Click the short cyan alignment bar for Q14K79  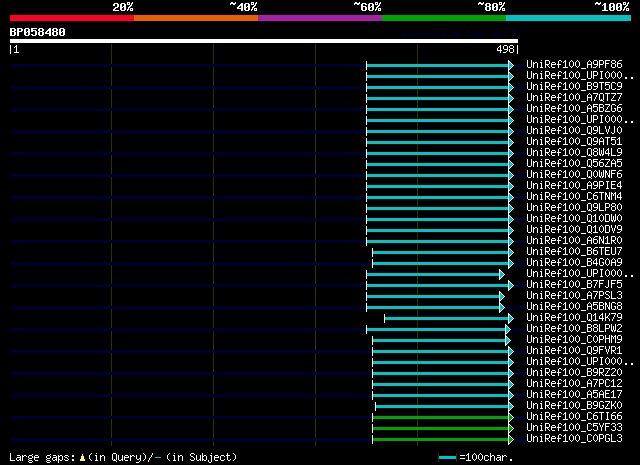click(x=447, y=319)
